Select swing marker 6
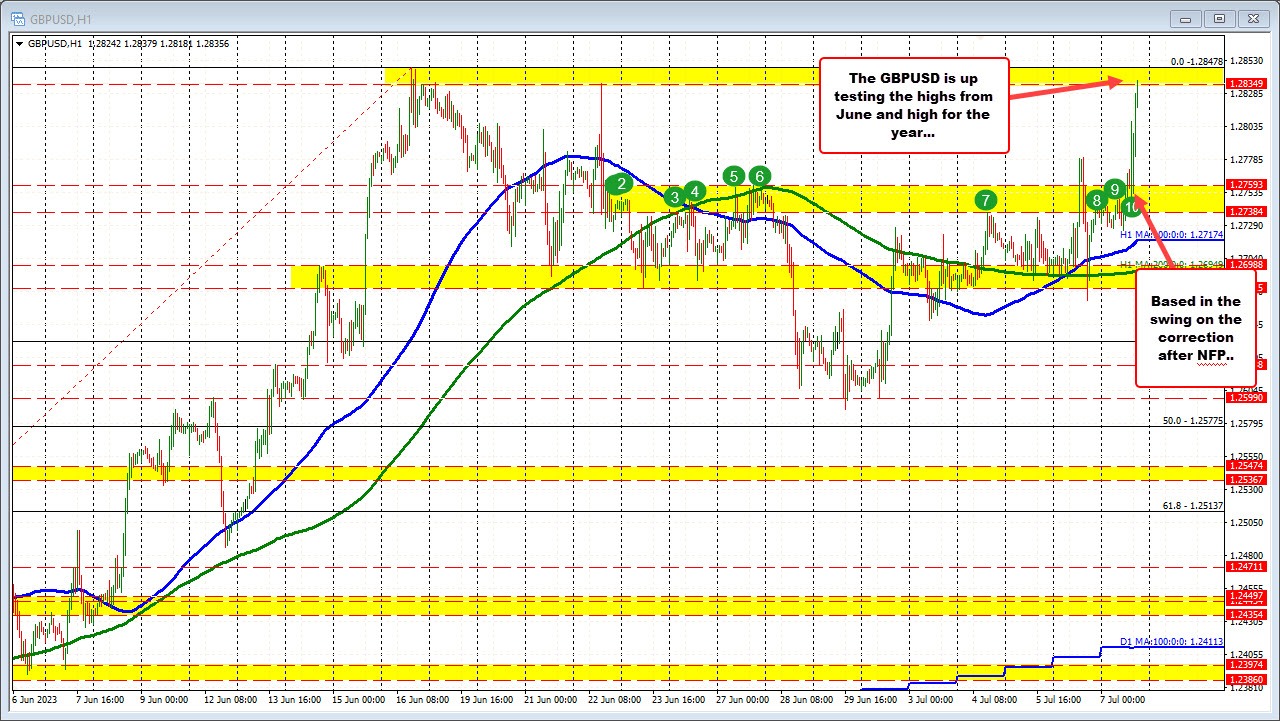1280x721 pixels. (x=759, y=175)
